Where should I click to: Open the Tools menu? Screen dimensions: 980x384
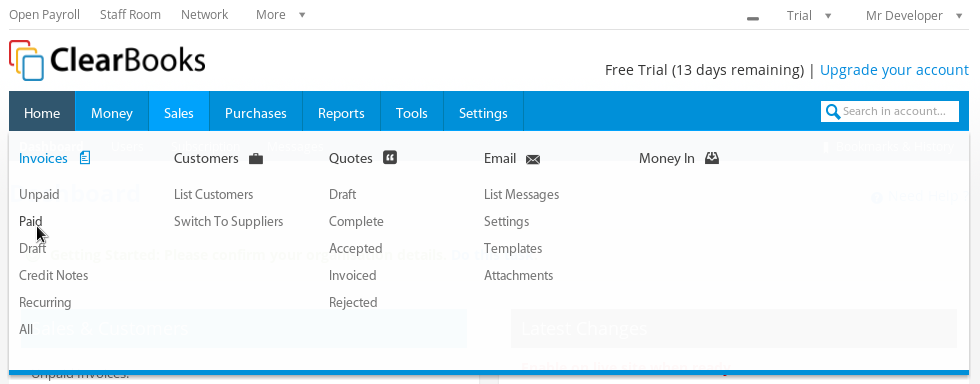tap(412, 113)
